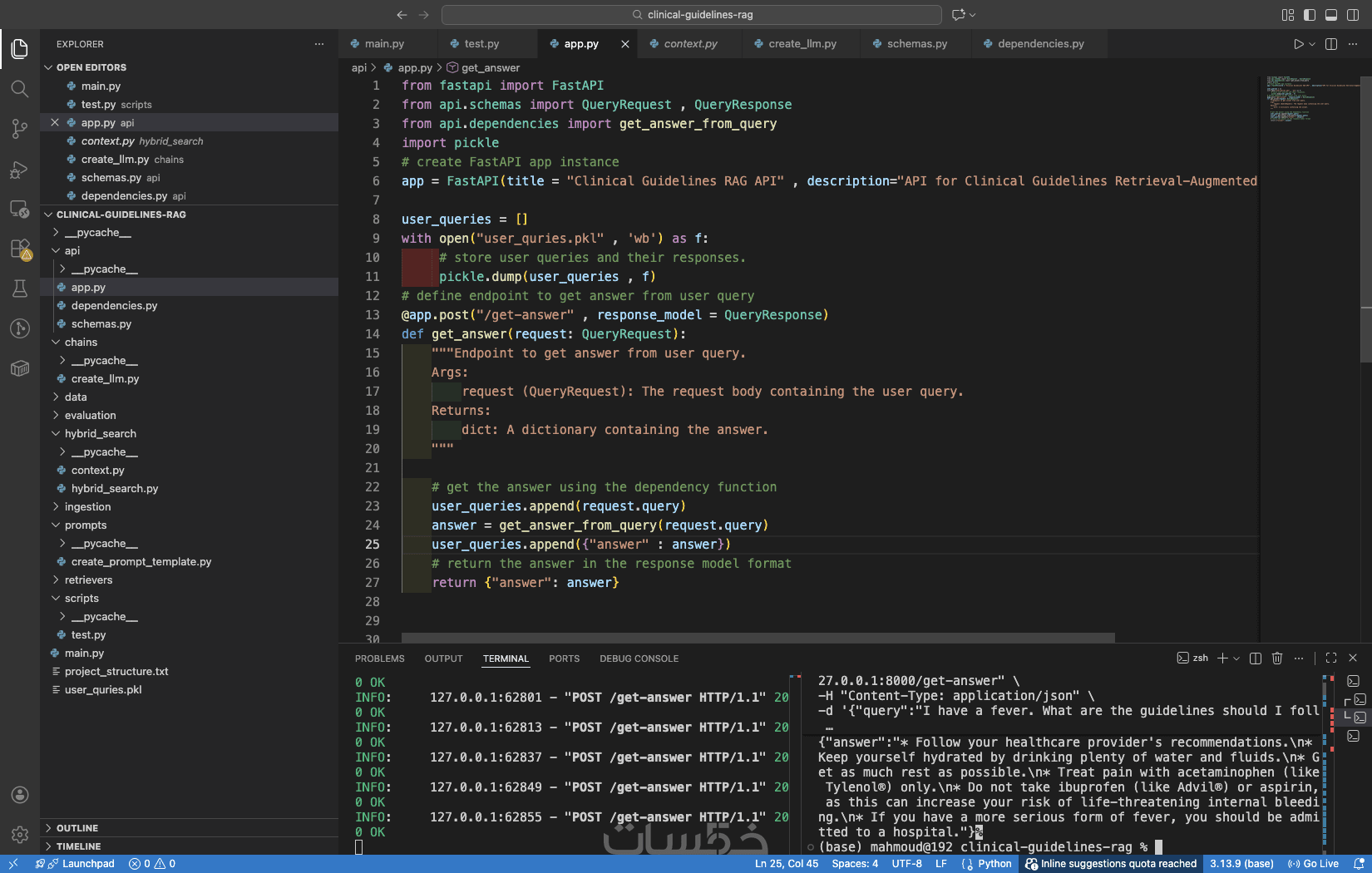Open the Manage settings gear
1372x873 pixels.
pos(20,834)
